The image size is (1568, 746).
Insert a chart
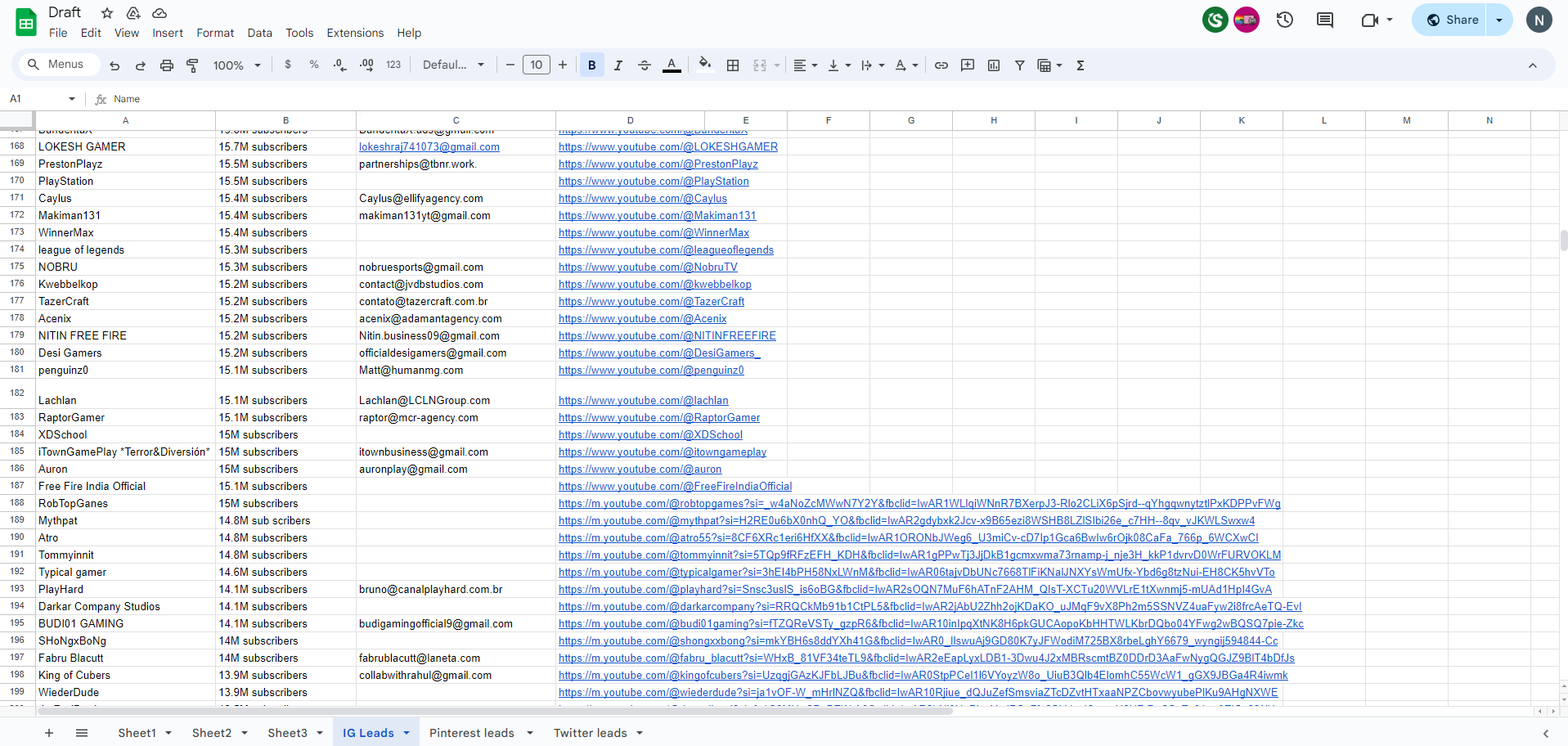(x=994, y=65)
